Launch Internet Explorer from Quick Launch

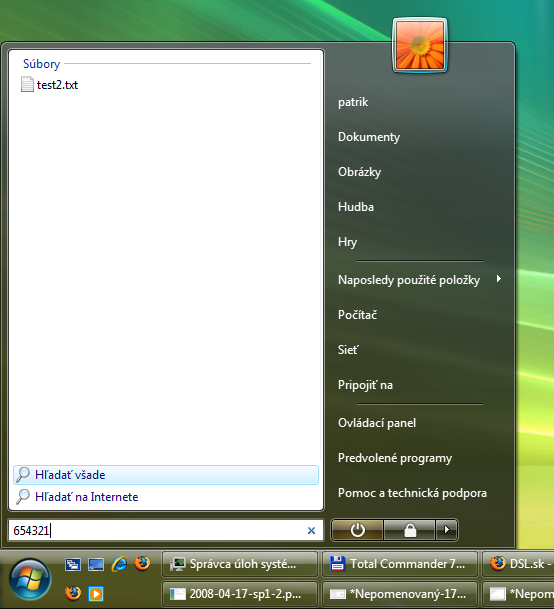[119, 564]
